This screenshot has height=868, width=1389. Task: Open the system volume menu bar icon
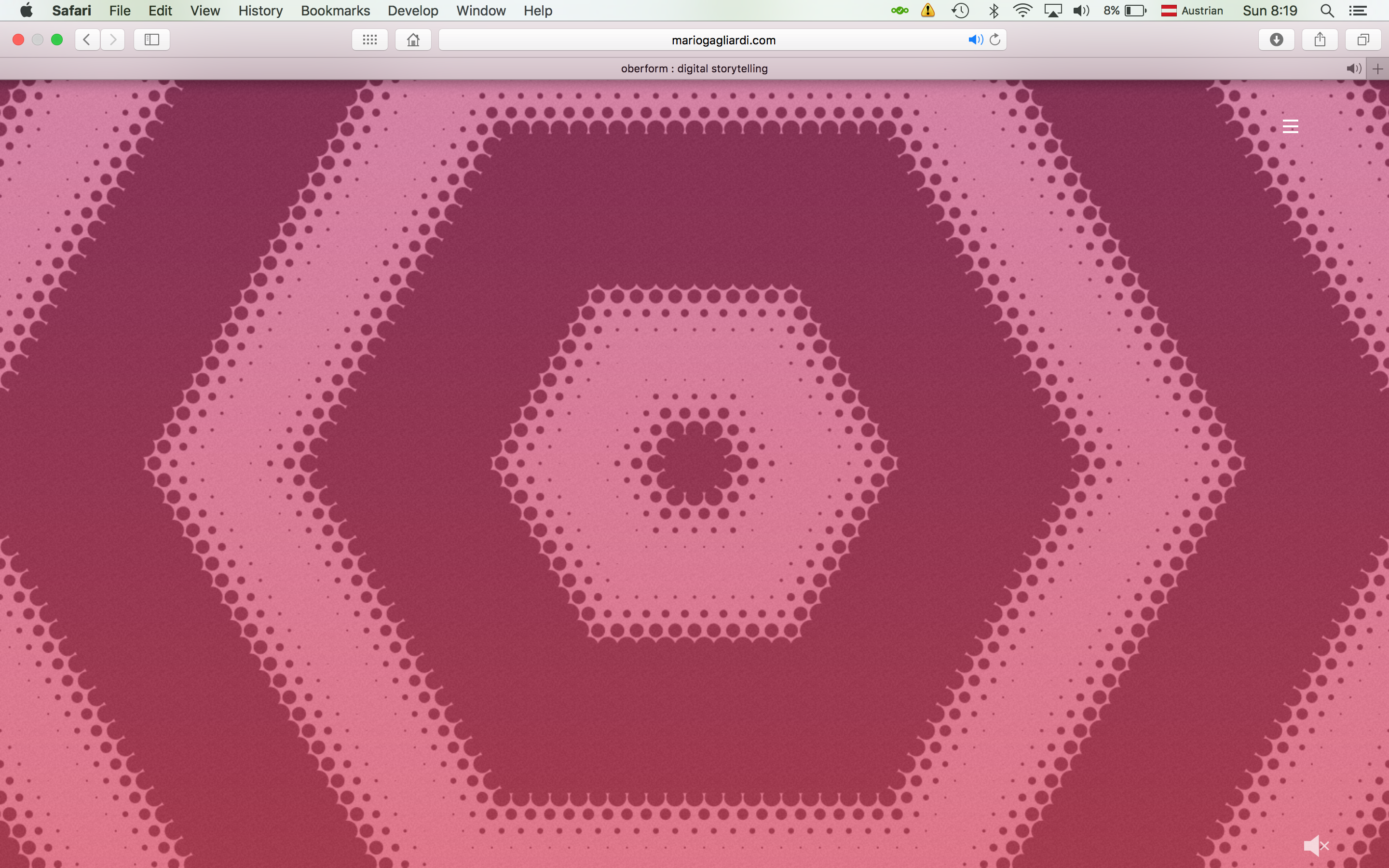point(1081,10)
